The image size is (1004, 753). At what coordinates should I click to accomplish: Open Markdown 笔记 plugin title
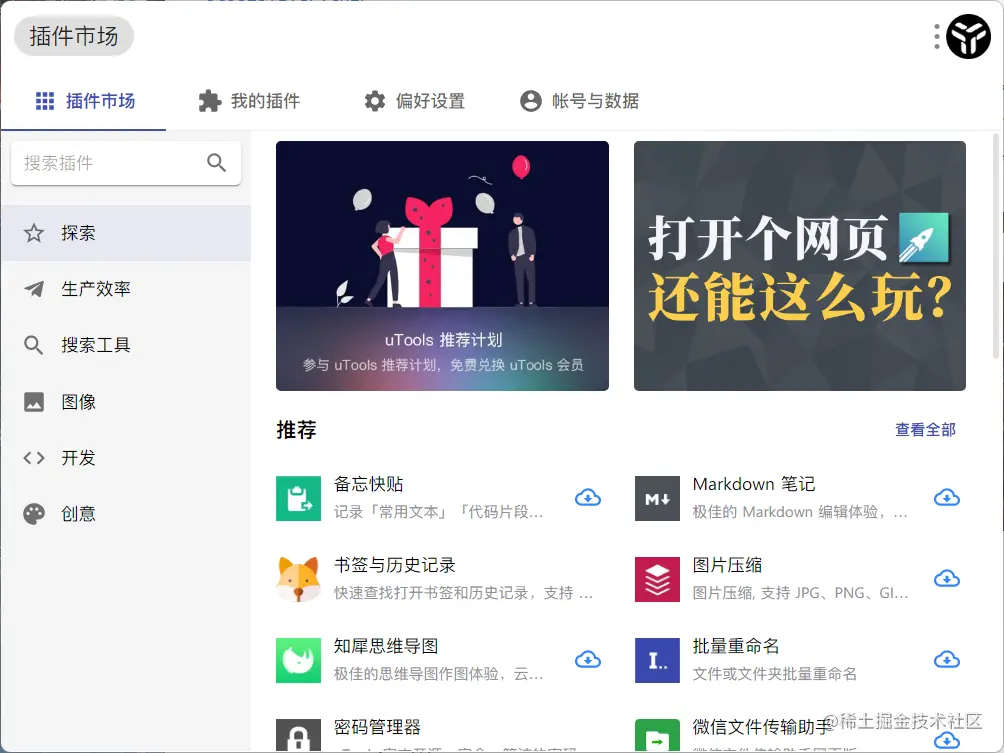pos(754,484)
